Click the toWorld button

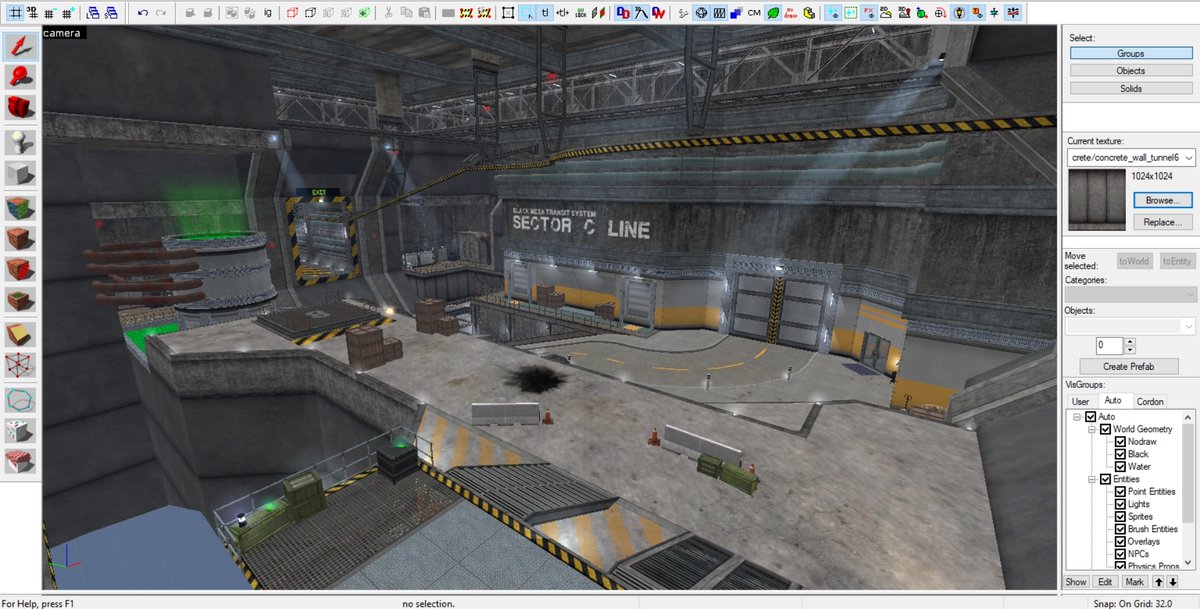[1134, 261]
